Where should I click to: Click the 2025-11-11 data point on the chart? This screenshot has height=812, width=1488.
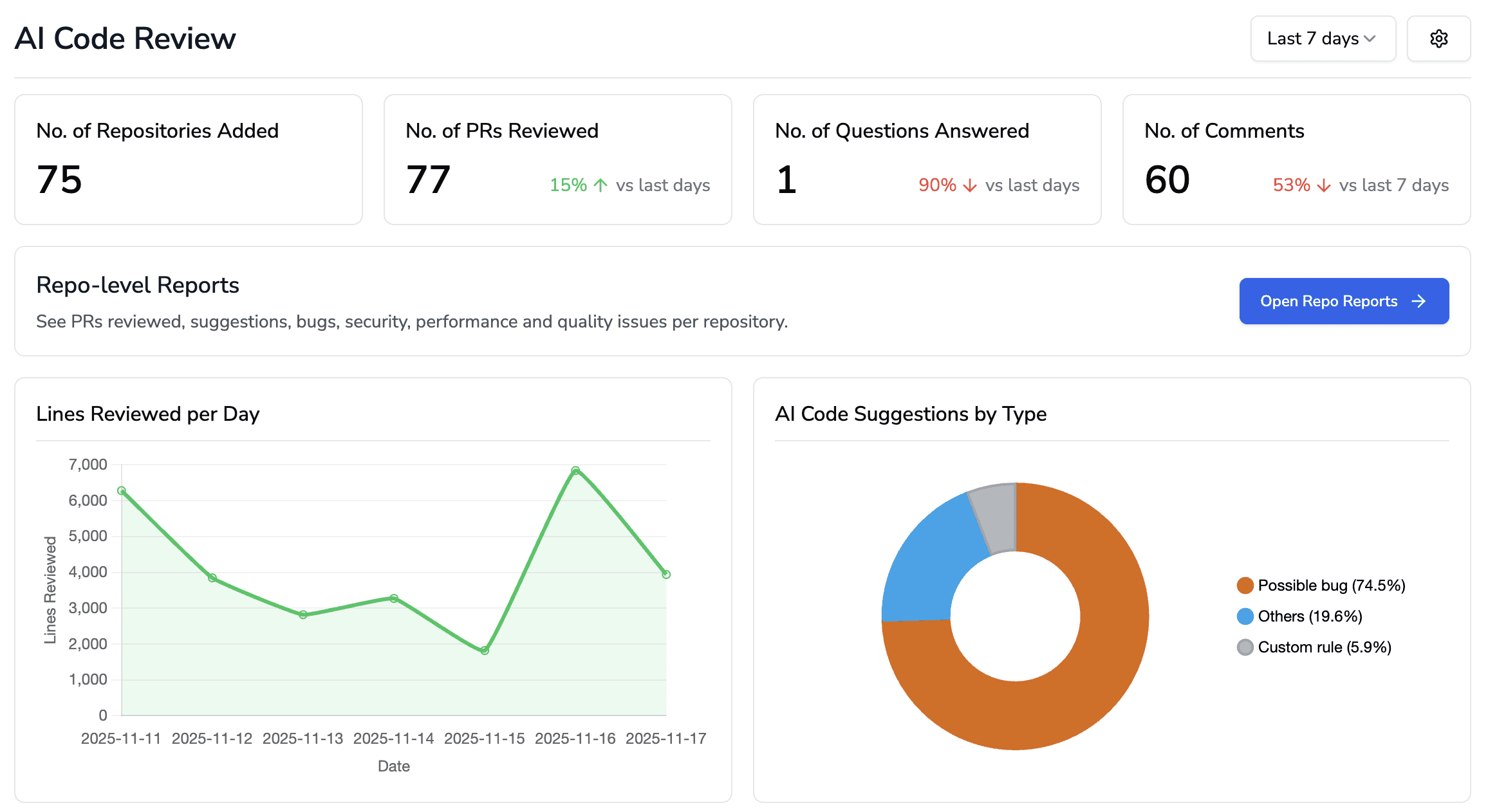point(122,490)
